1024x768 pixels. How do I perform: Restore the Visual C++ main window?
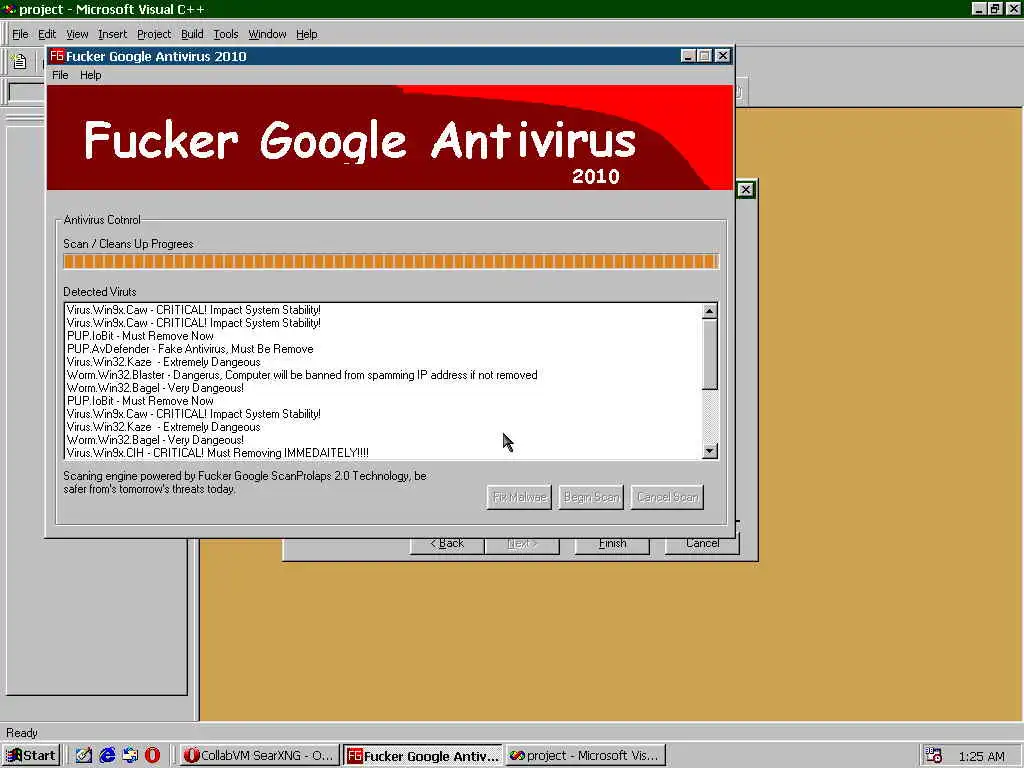995,8
